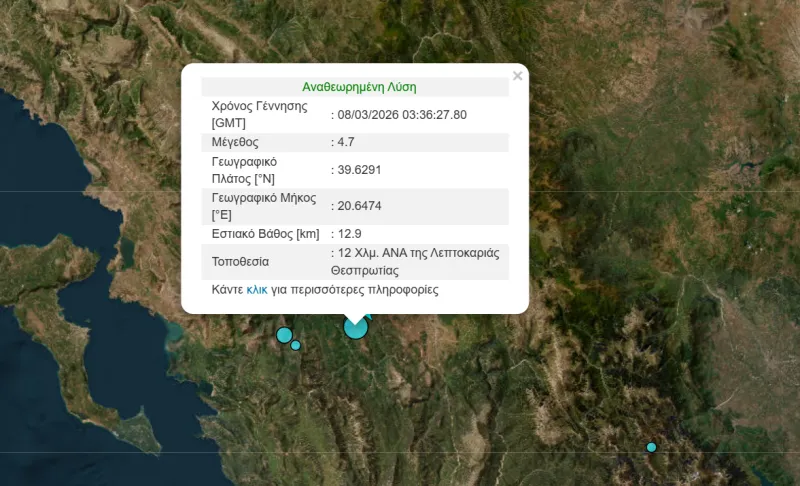Click the large earthquake marker beneath the popup
800x486 pixels.
tap(355, 328)
